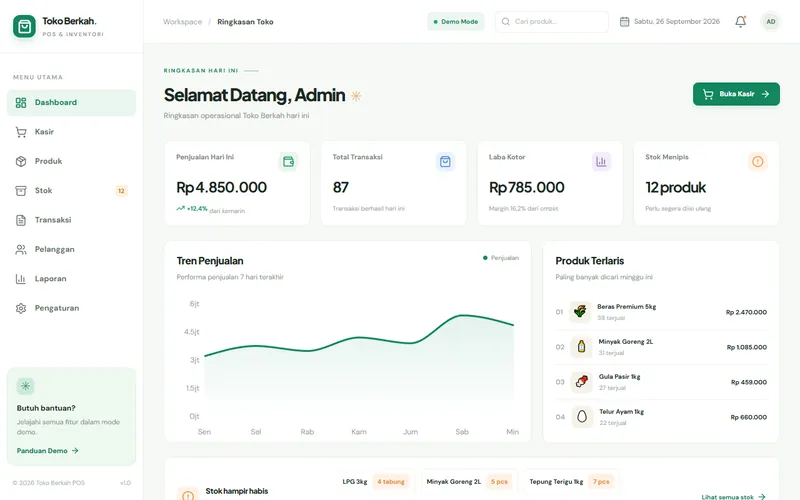Click the sun icon next to Selamat Datang
The width and height of the screenshot is (800, 500).
pos(356,95)
